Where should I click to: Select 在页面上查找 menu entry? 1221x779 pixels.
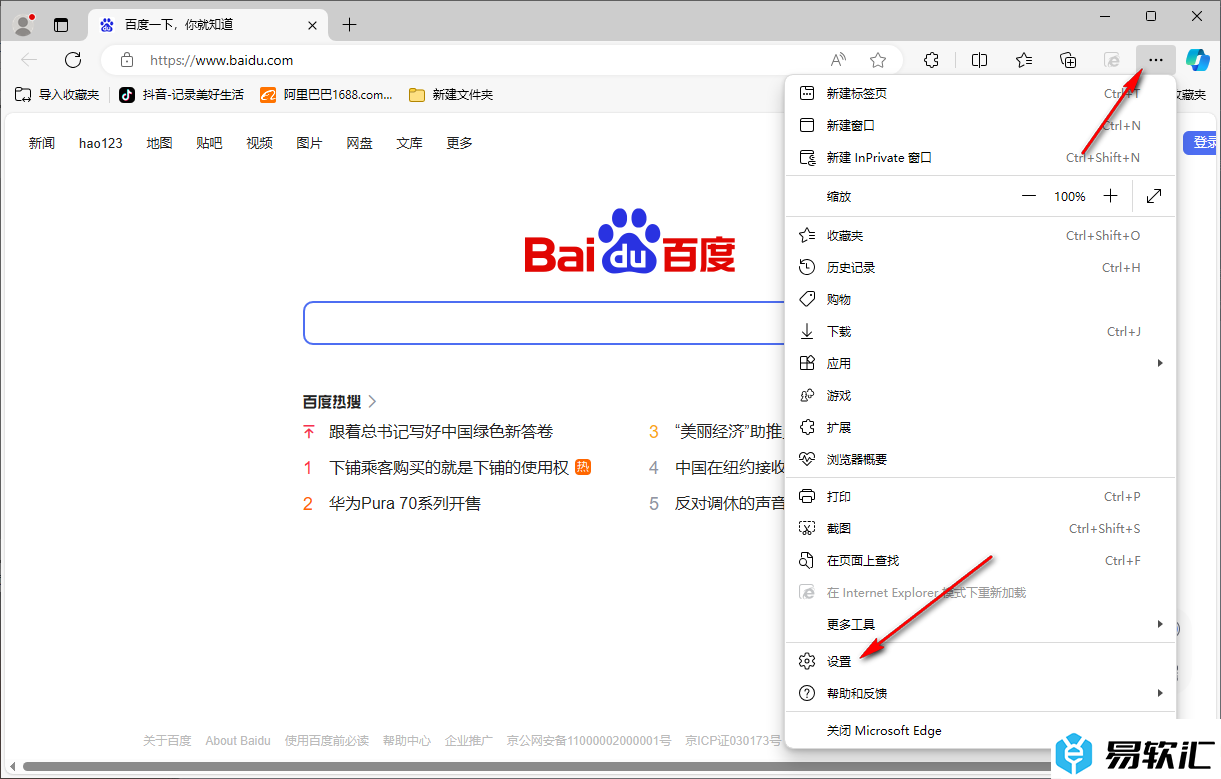point(981,560)
